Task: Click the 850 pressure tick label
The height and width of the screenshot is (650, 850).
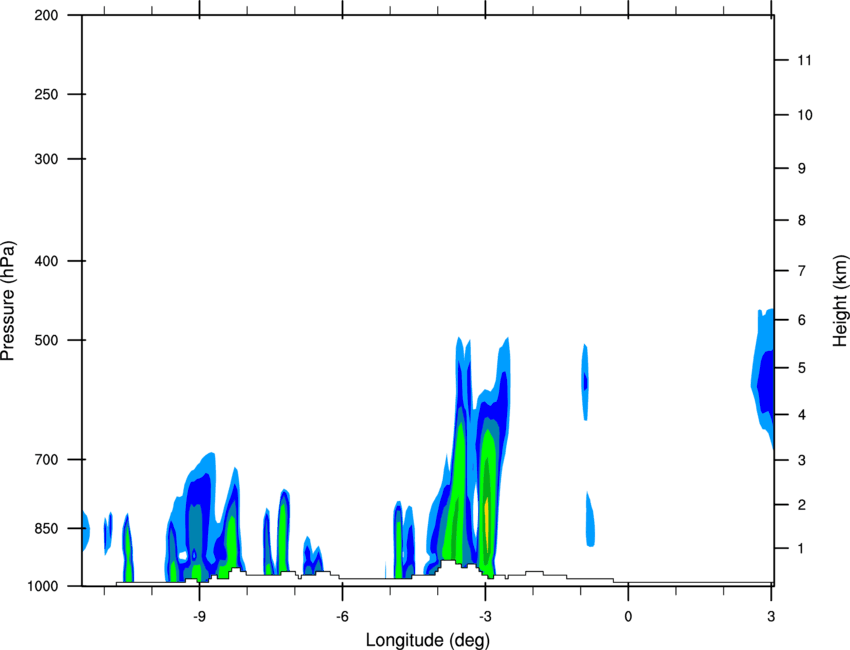Action: coord(46,528)
